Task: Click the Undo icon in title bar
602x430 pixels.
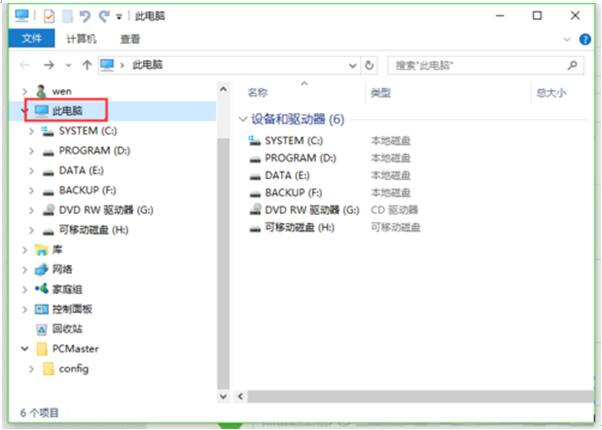Action: [x=84, y=16]
